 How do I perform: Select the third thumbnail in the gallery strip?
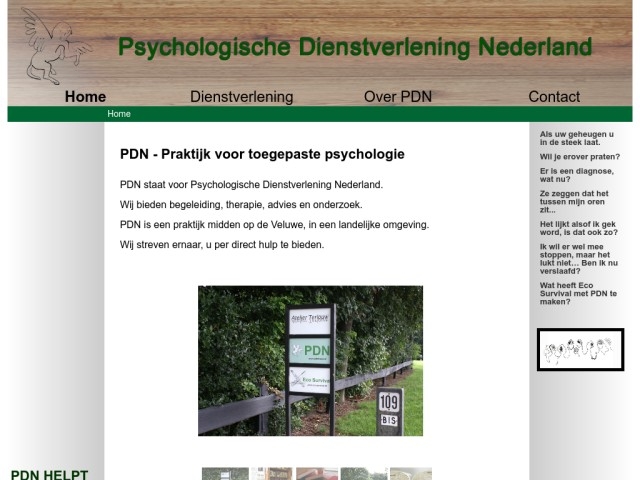point(317,474)
